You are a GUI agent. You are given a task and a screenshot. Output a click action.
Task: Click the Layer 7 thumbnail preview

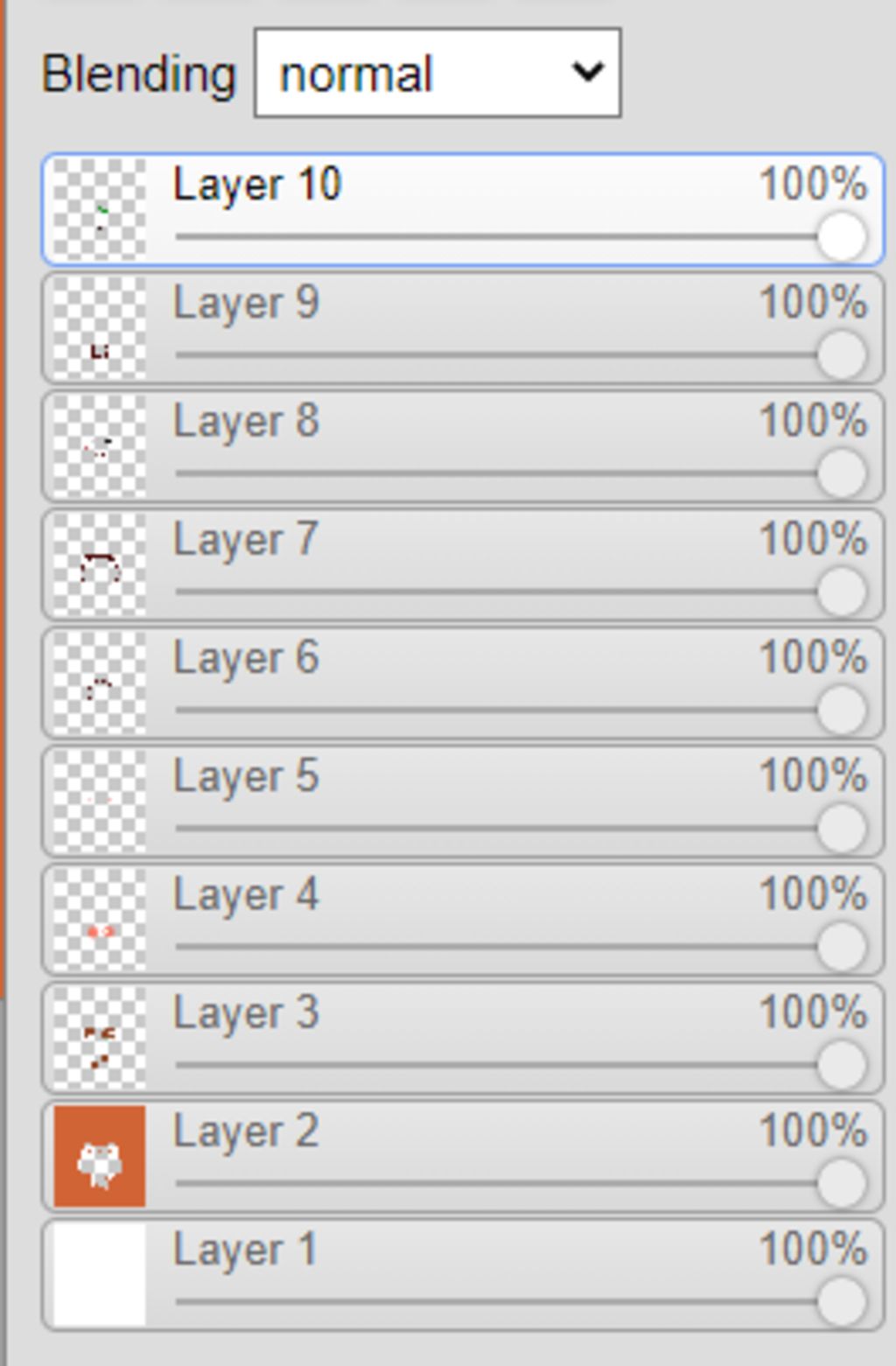tap(100, 564)
